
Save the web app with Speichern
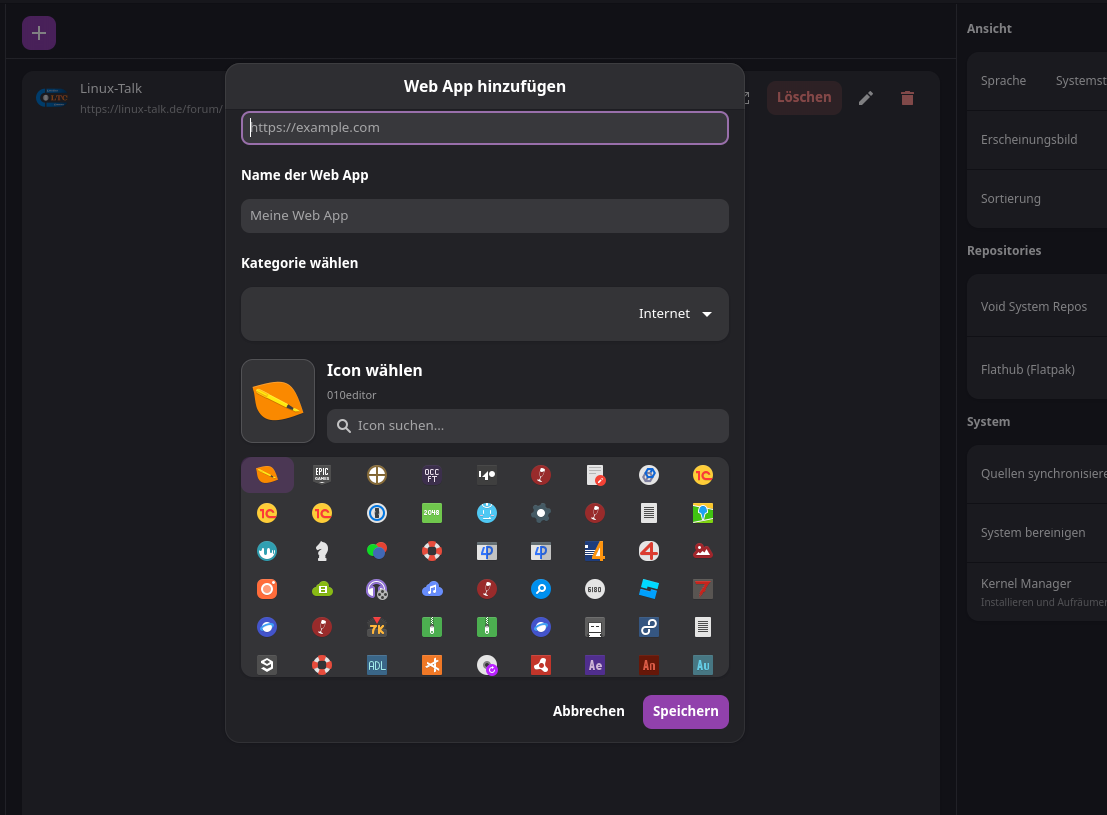(686, 711)
